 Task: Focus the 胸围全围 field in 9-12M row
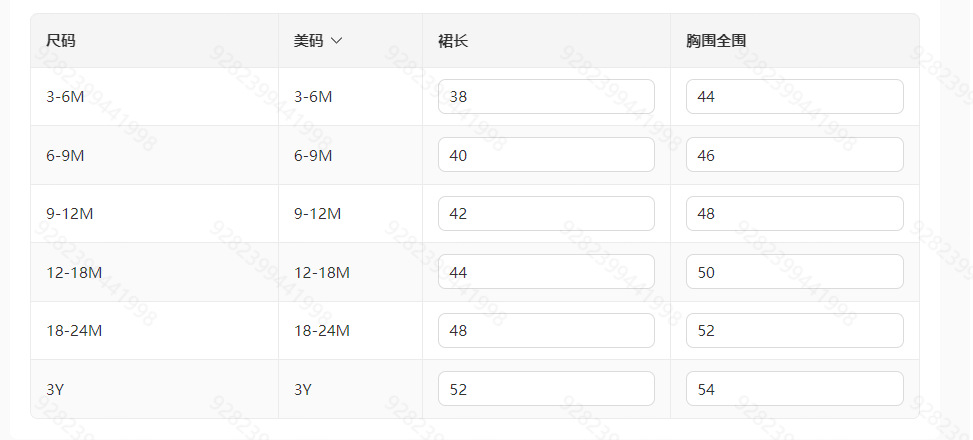tap(794, 214)
